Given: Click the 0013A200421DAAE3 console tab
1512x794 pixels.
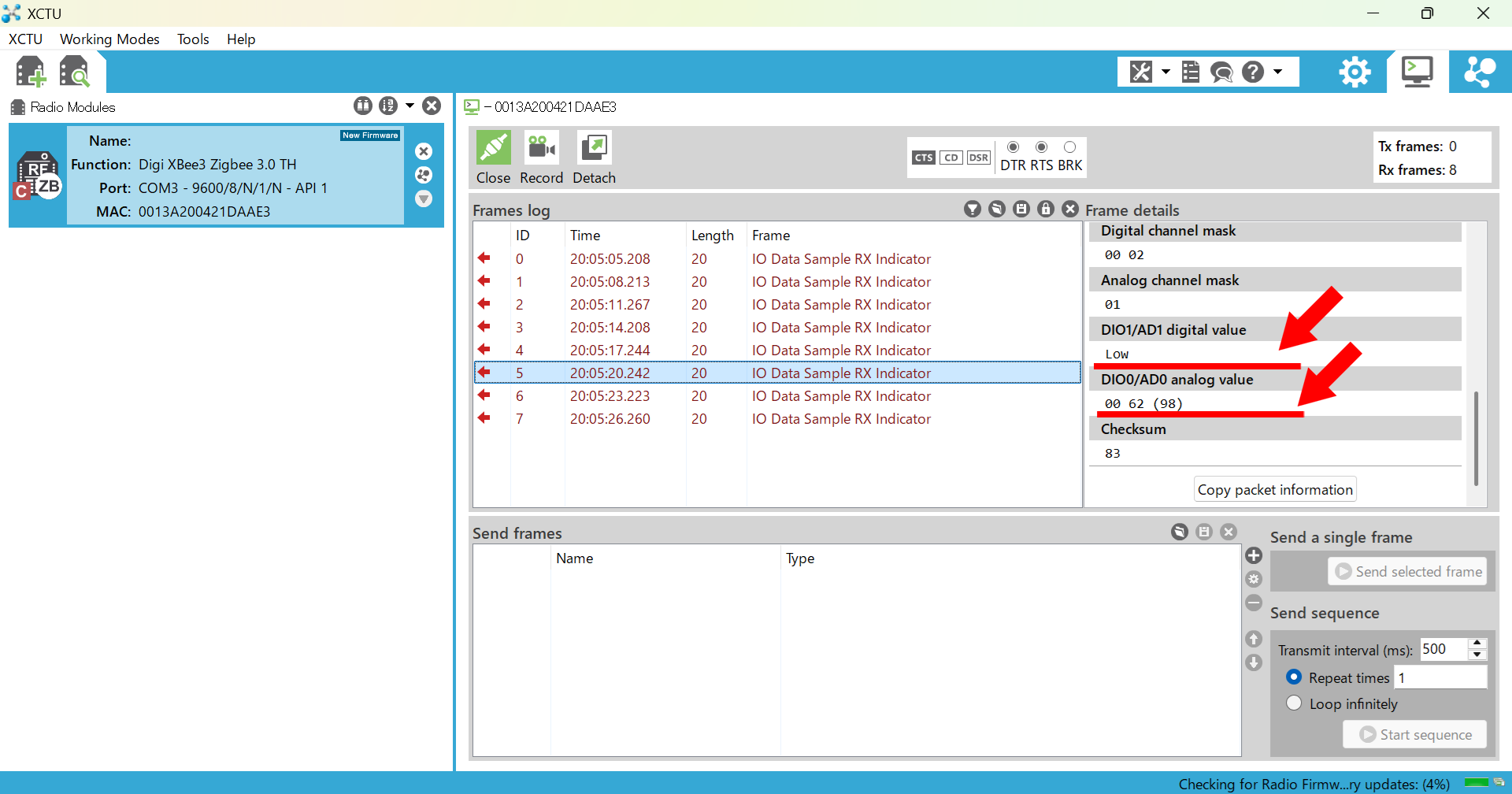Looking at the screenshot, I should (541, 106).
